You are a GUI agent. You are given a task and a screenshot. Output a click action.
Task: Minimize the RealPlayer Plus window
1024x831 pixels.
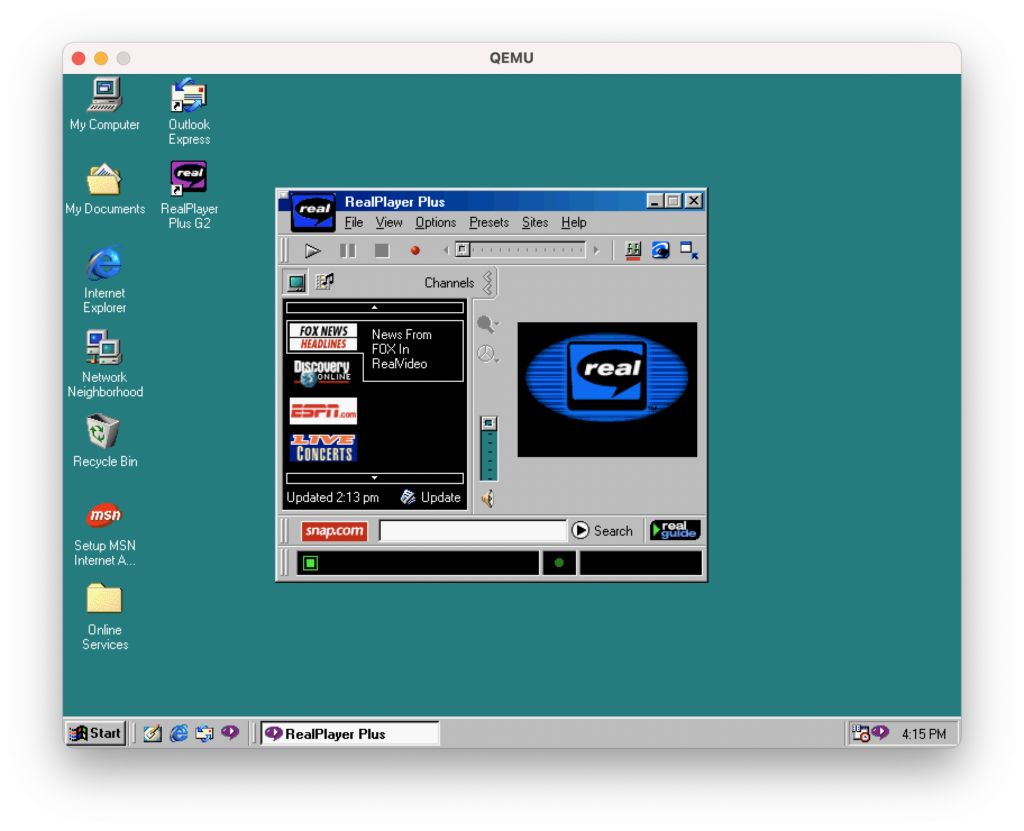[x=654, y=201]
